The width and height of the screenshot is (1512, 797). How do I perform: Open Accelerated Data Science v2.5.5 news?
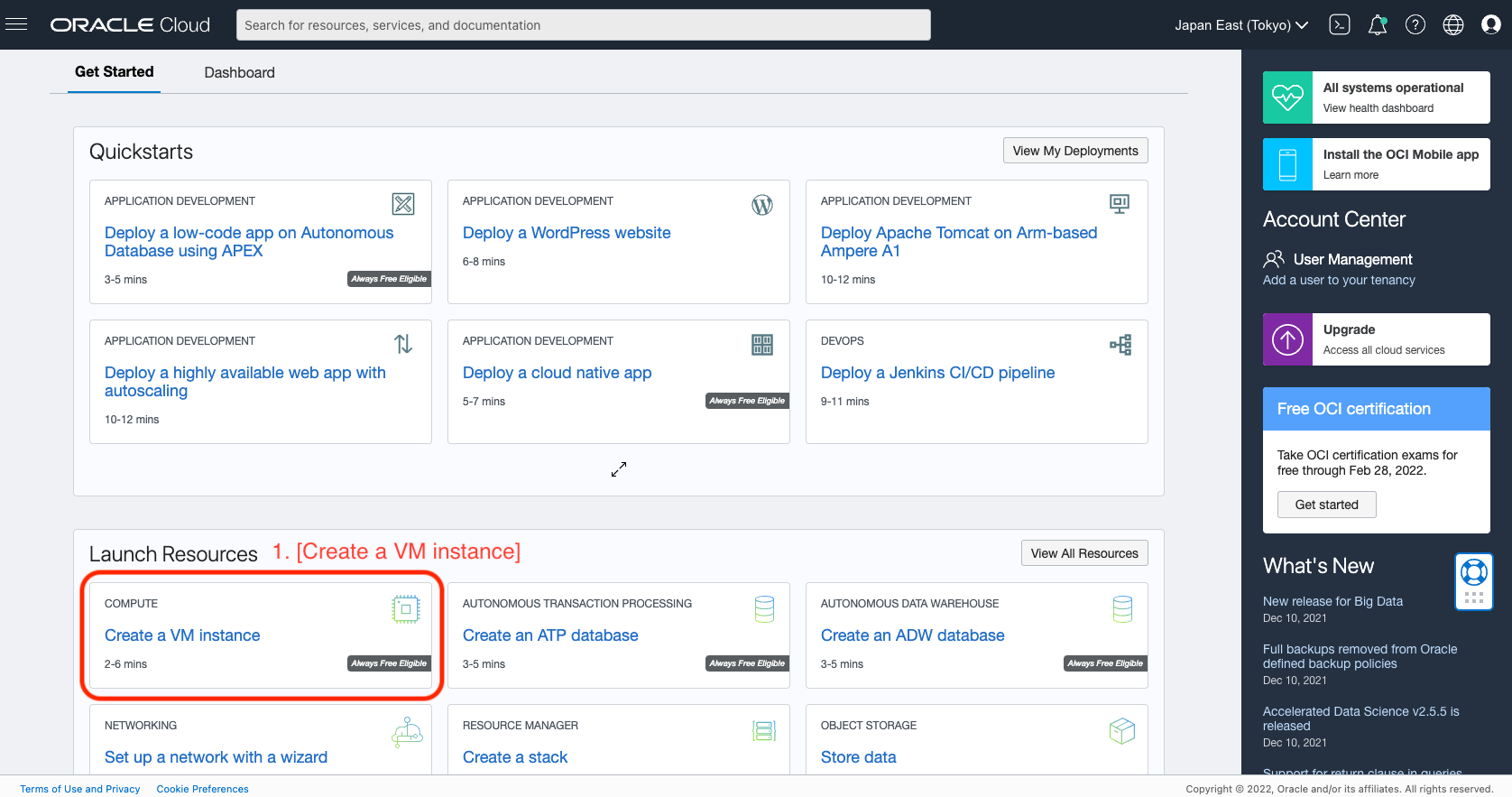(x=1360, y=718)
